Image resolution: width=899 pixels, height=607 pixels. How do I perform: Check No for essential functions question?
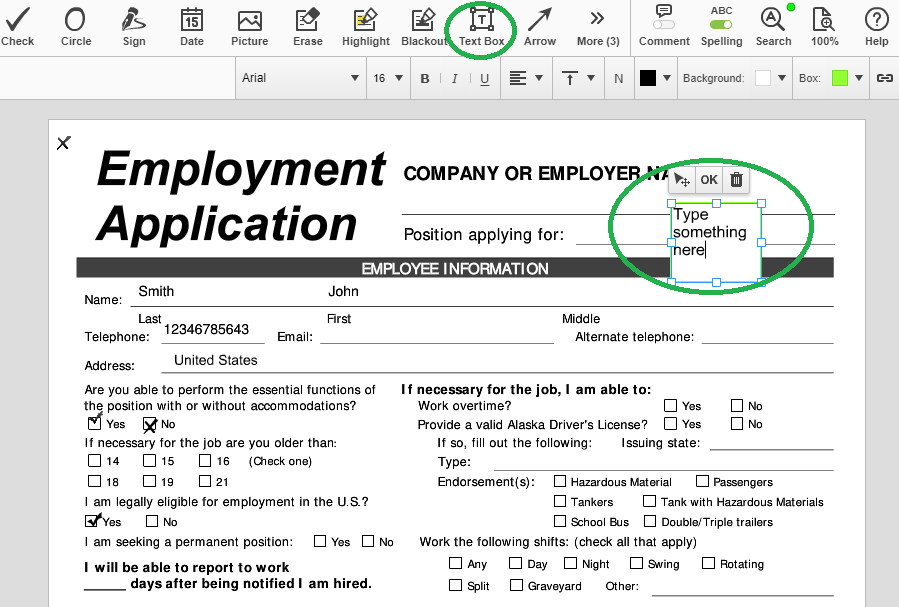pos(150,424)
